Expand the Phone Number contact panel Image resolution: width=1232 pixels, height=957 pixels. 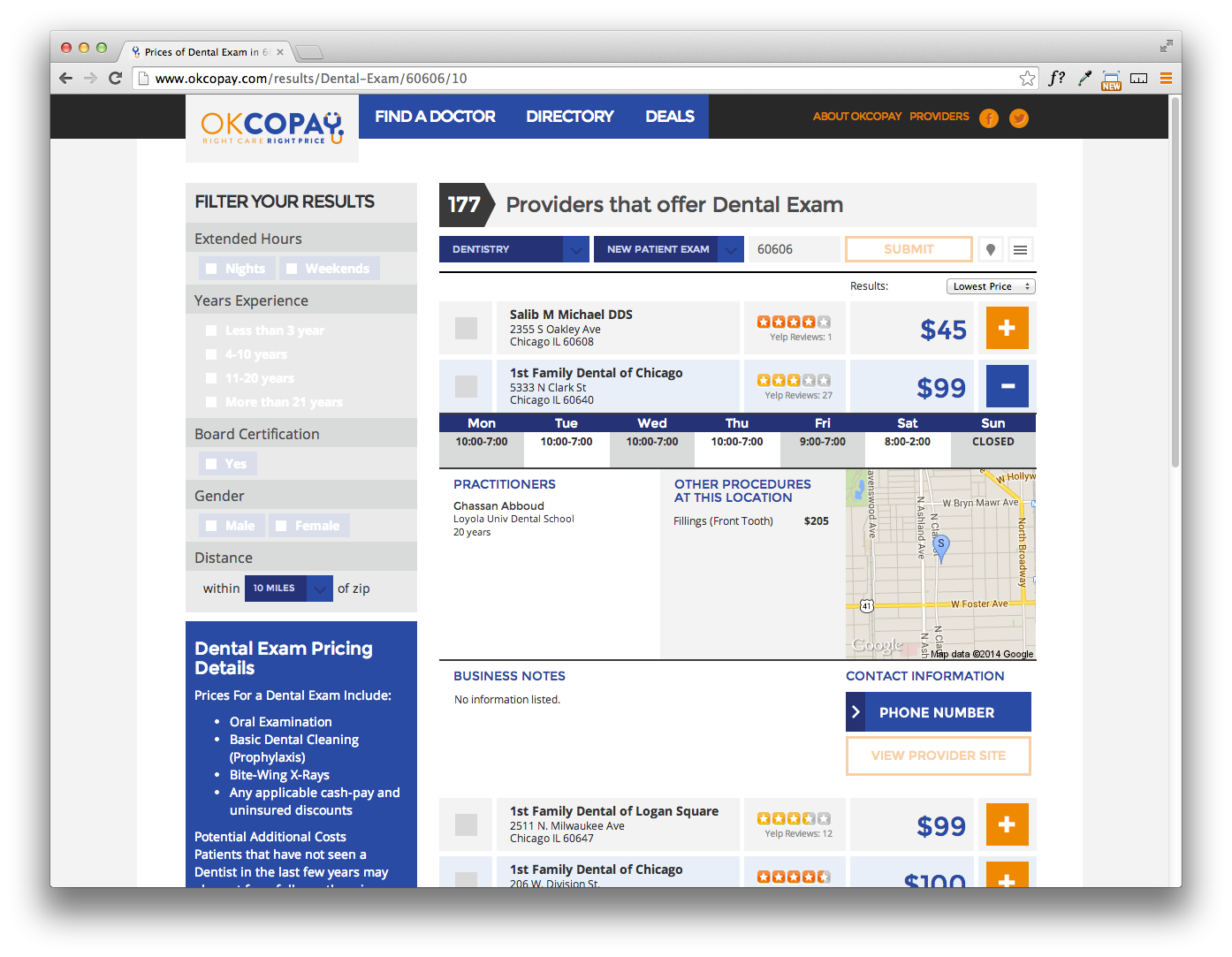coord(939,712)
